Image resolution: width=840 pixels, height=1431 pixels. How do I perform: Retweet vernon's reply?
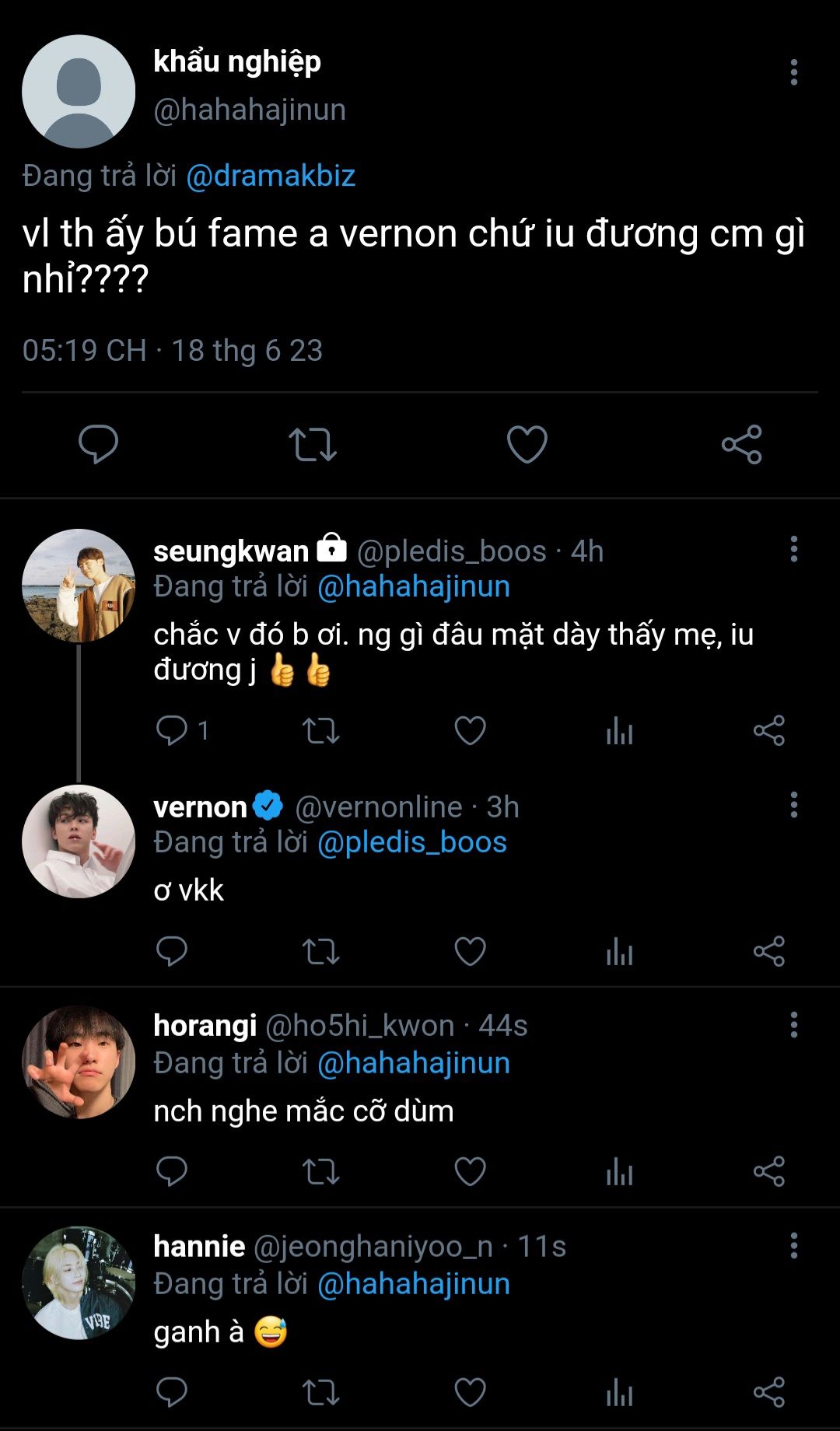(x=320, y=951)
